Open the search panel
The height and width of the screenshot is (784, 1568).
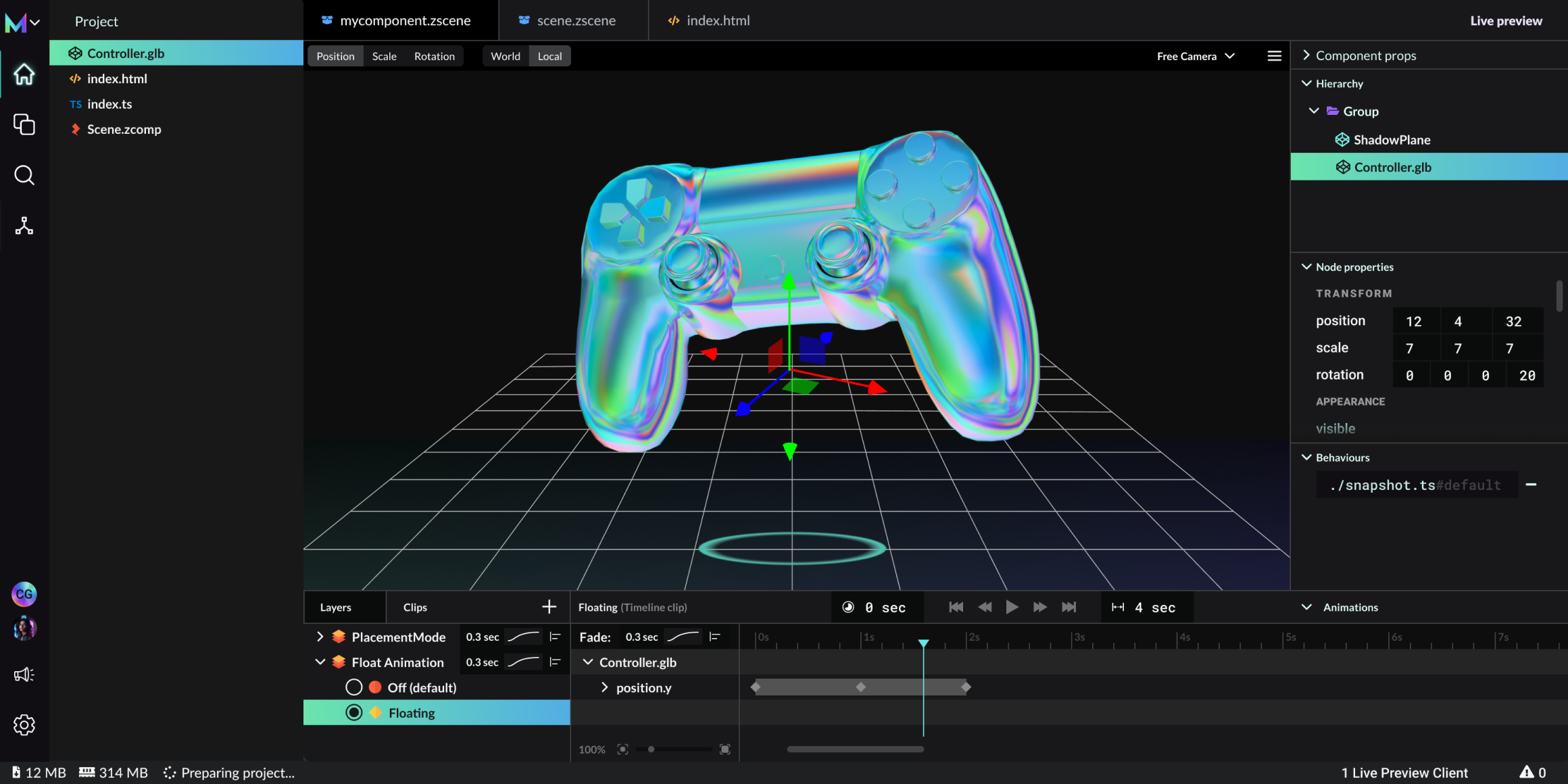point(24,175)
